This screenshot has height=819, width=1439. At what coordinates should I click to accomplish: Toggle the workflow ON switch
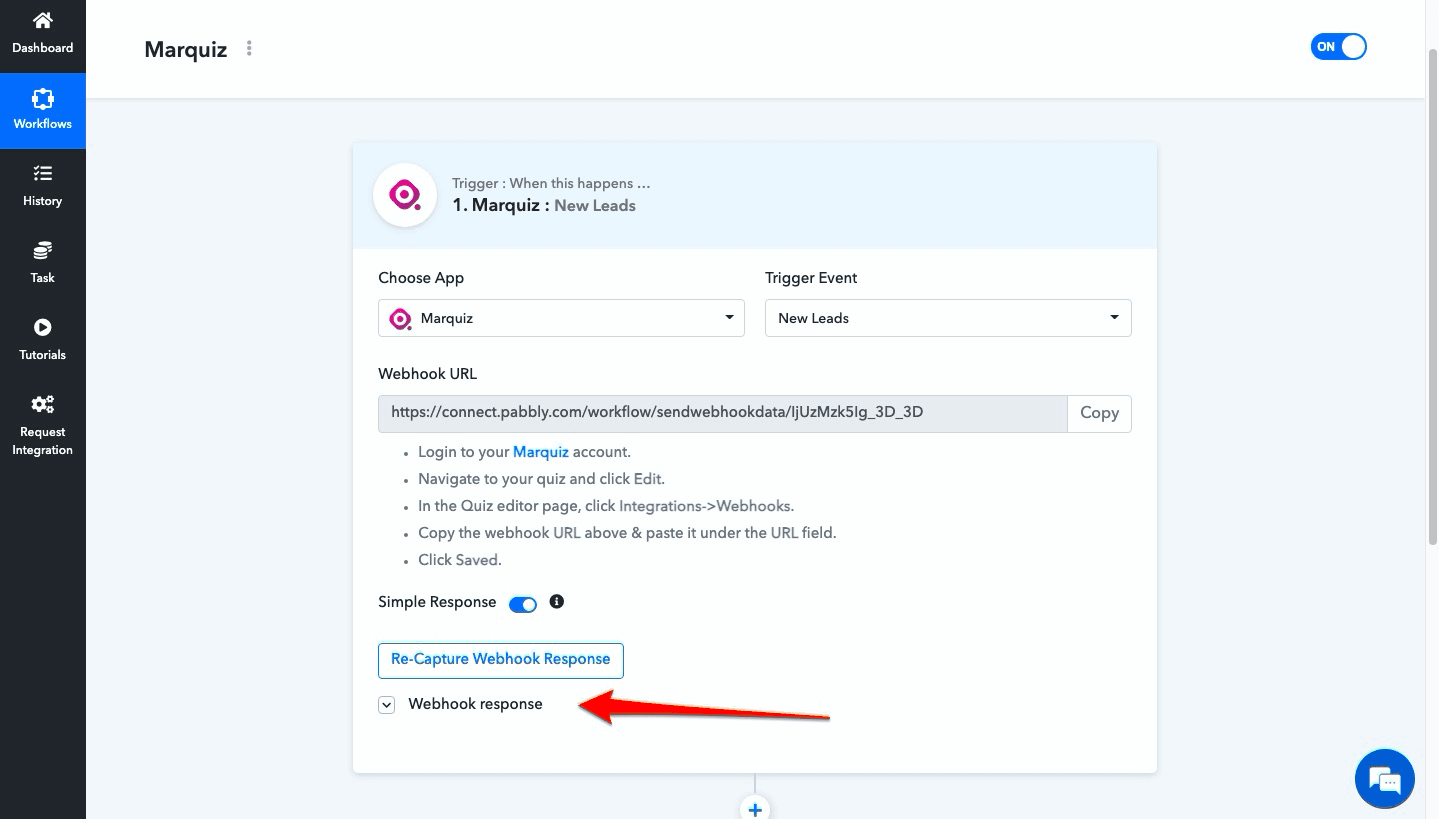coord(1338,47)
